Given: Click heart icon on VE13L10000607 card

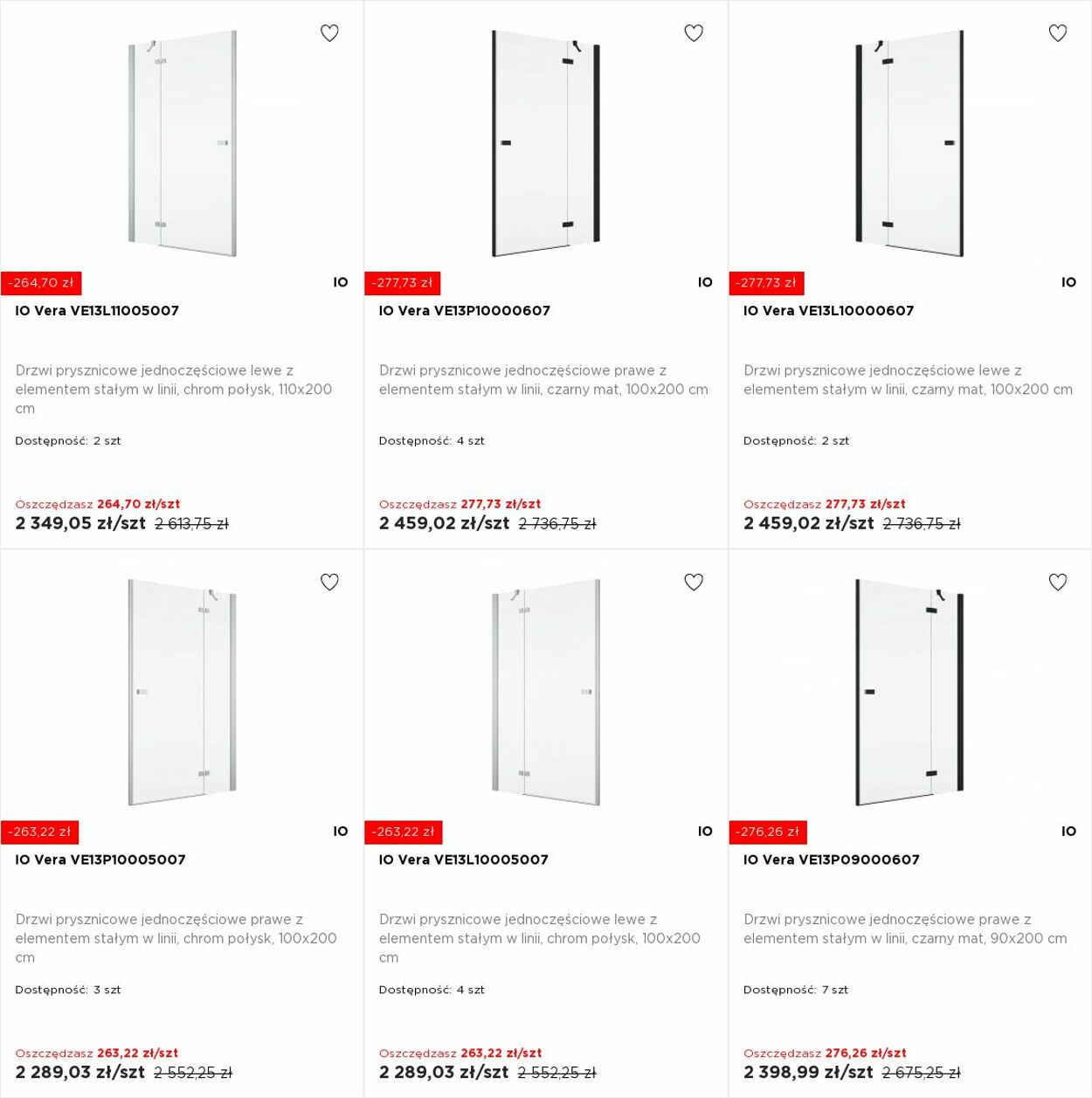Looking at the screenshot, I should (x=1058, y=33).
